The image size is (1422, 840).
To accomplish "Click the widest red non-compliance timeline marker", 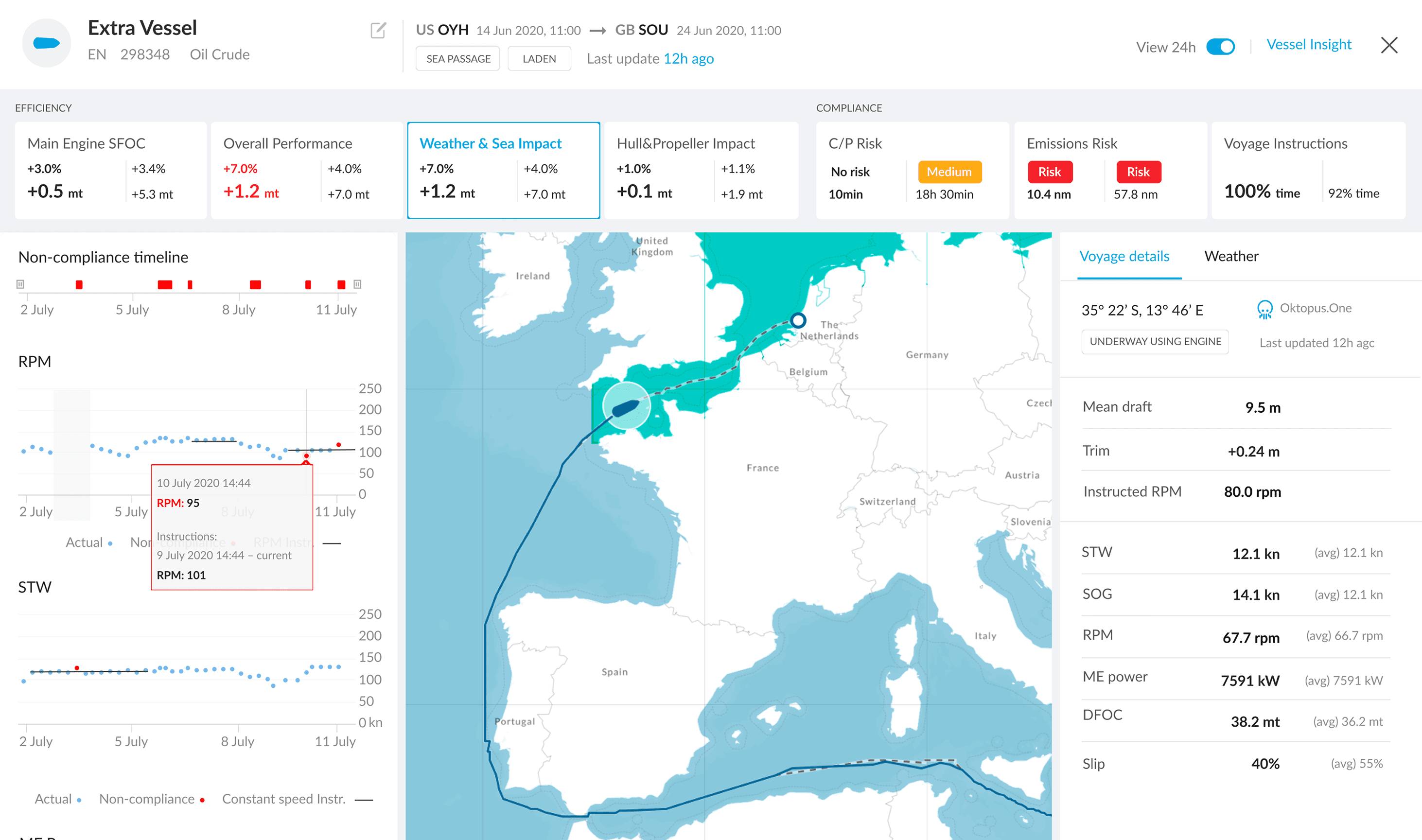I will tap(165, 285).
